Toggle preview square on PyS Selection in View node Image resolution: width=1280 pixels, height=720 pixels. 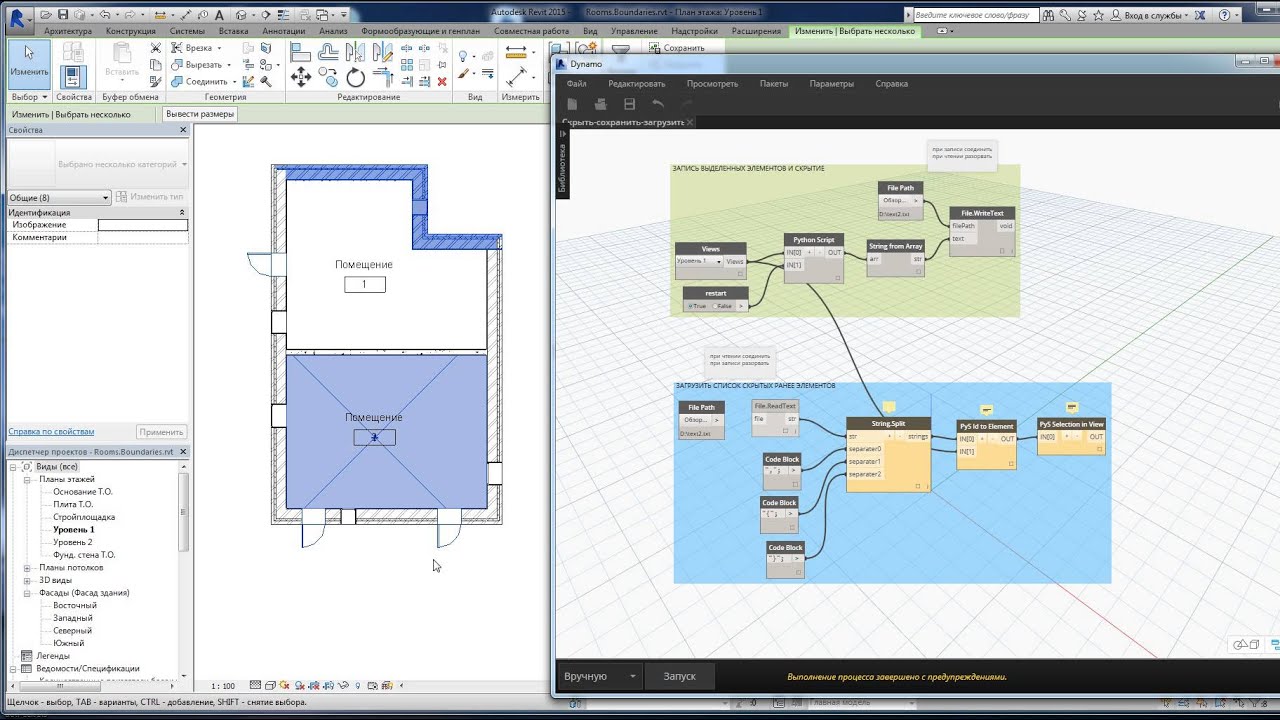[x=1098, y=449]
